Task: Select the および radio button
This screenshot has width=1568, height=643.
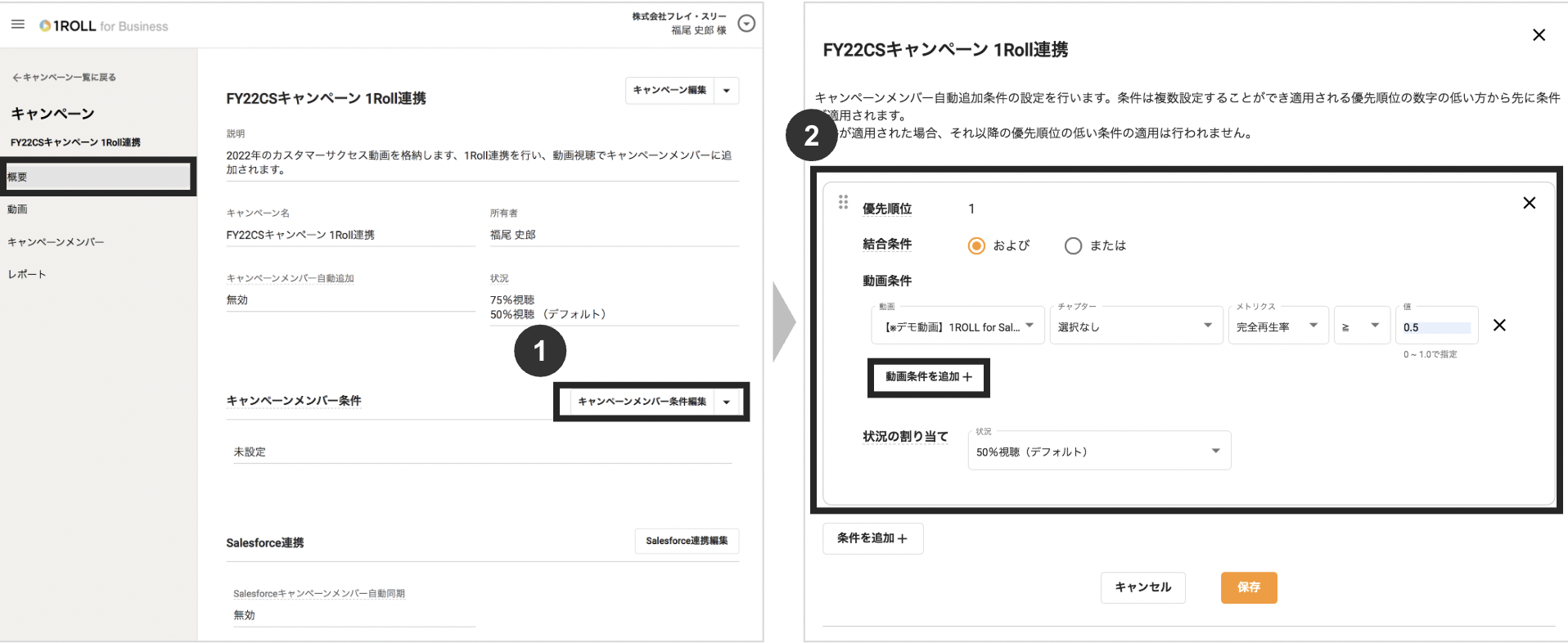Action: point(976,245)
